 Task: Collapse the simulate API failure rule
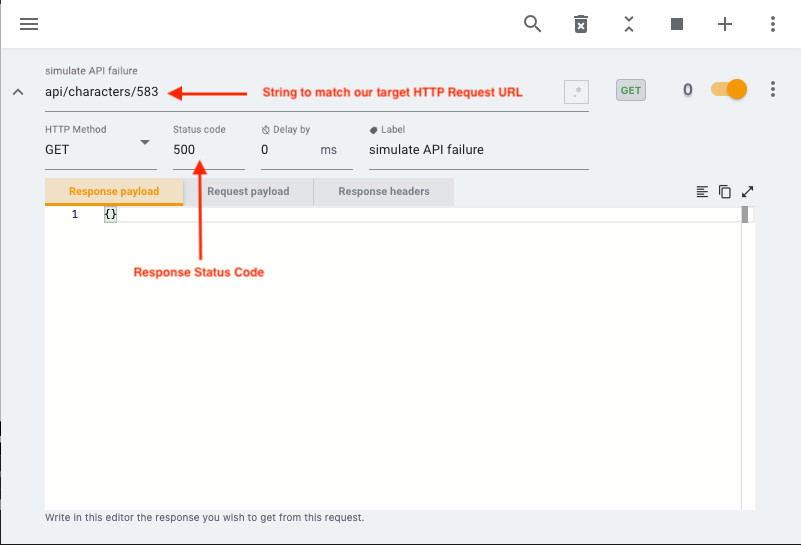point(18,92)
